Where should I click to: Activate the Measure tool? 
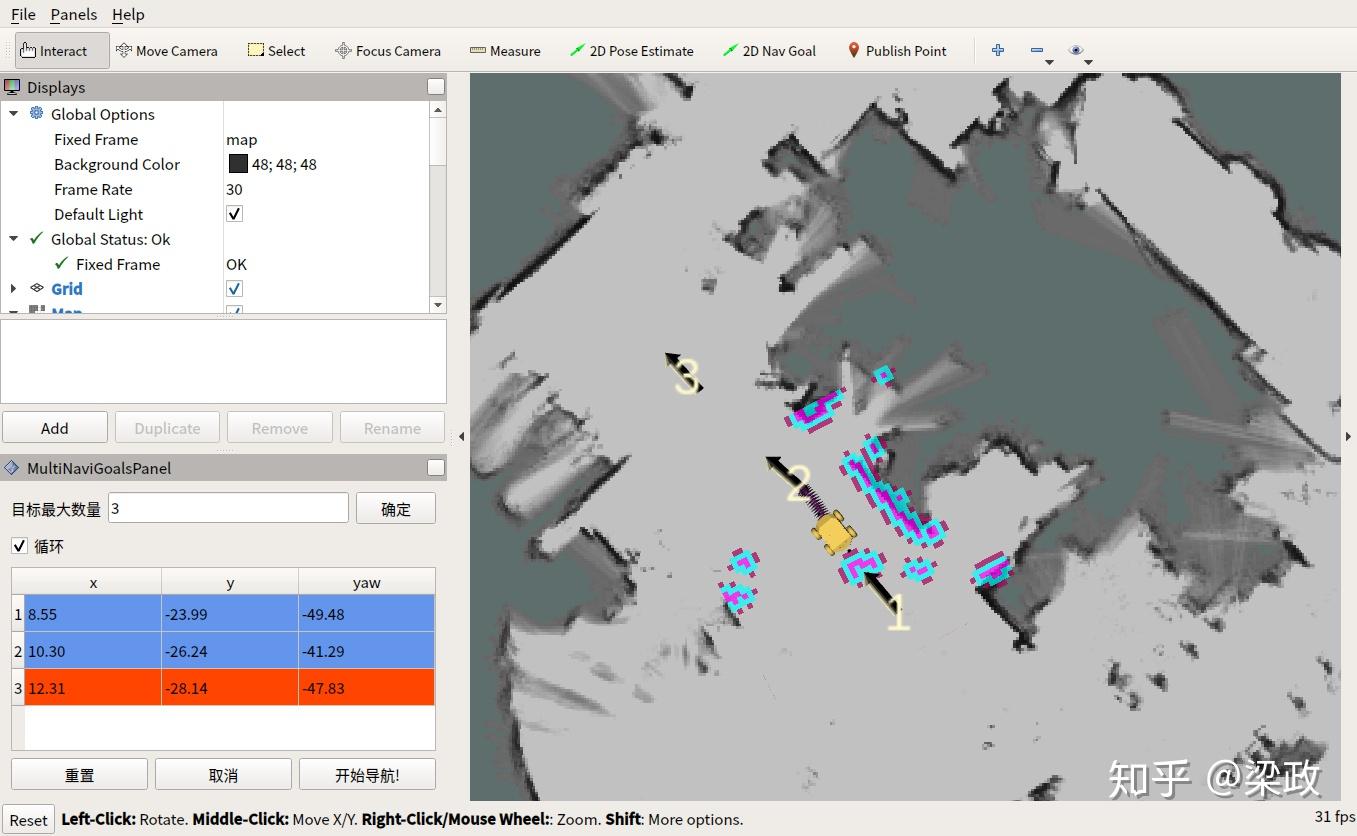[x=505, y=51]
